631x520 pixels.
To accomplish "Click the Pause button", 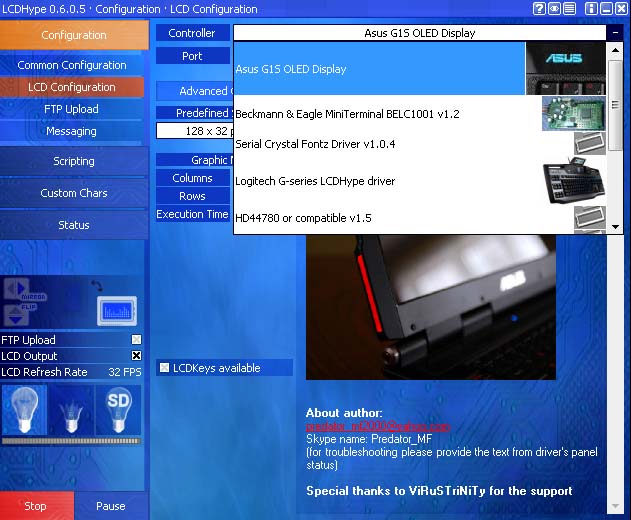I will 111,506.
